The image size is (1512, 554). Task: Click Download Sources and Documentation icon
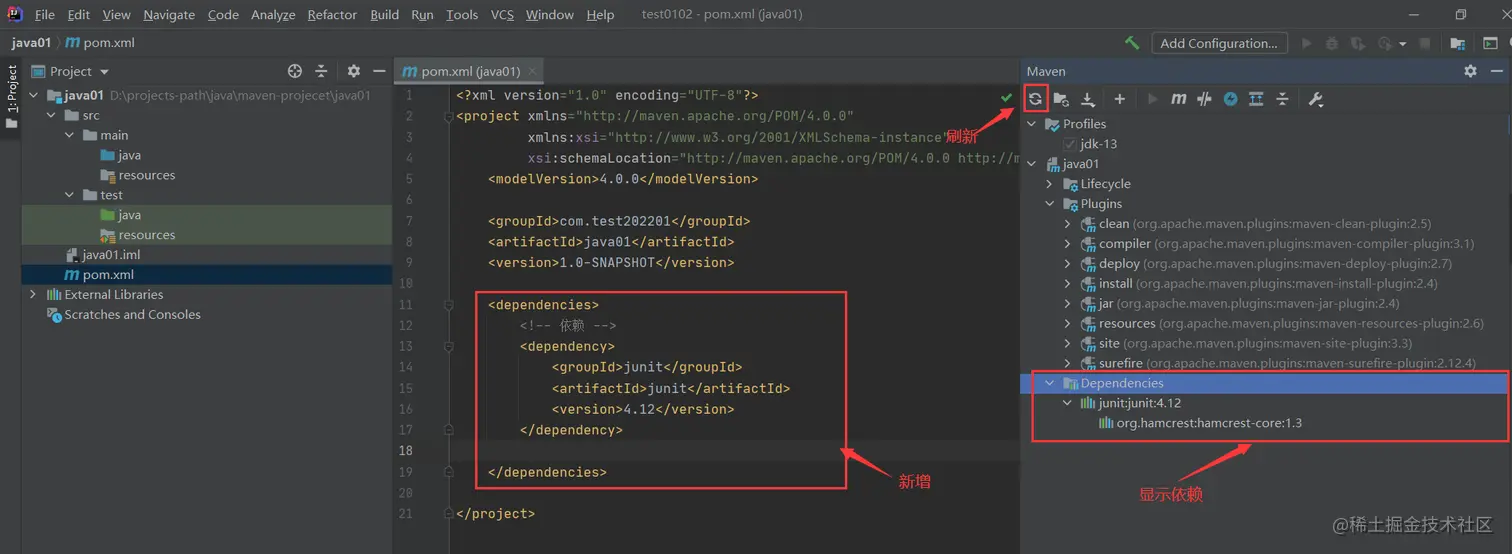(1088, 99)
